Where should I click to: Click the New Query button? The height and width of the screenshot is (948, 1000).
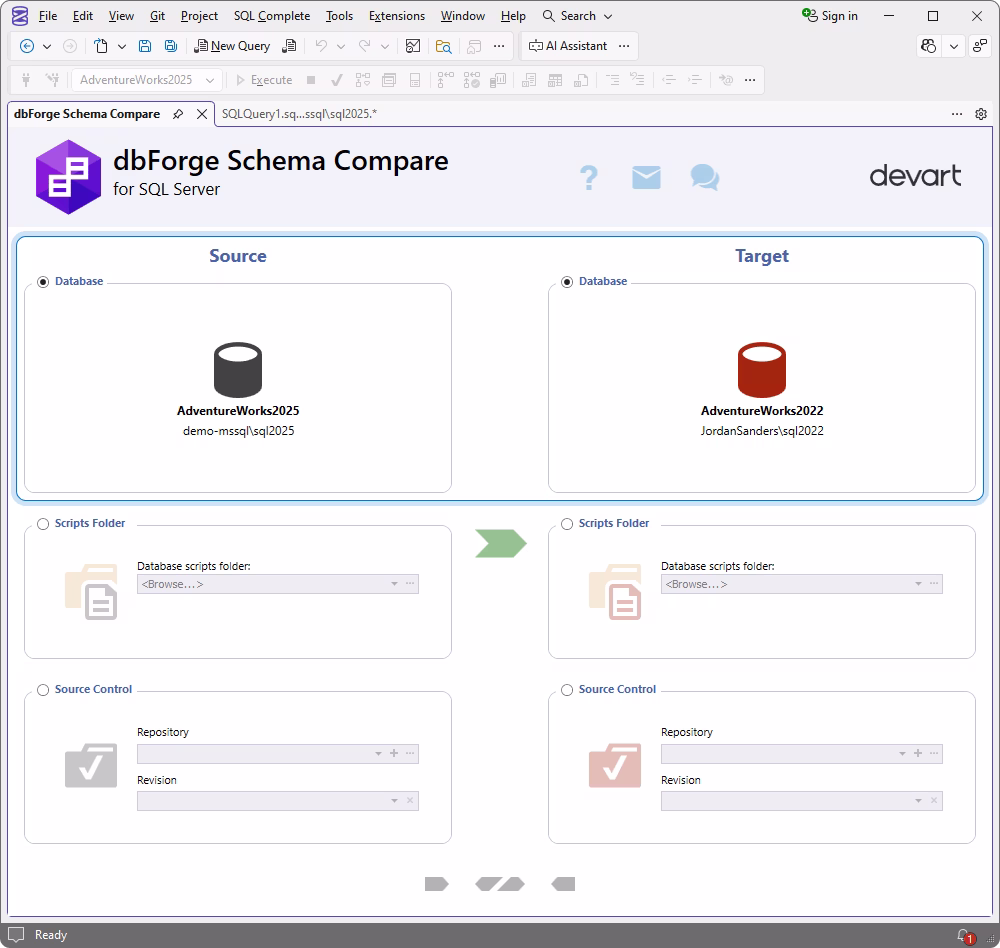coord(232,46)
